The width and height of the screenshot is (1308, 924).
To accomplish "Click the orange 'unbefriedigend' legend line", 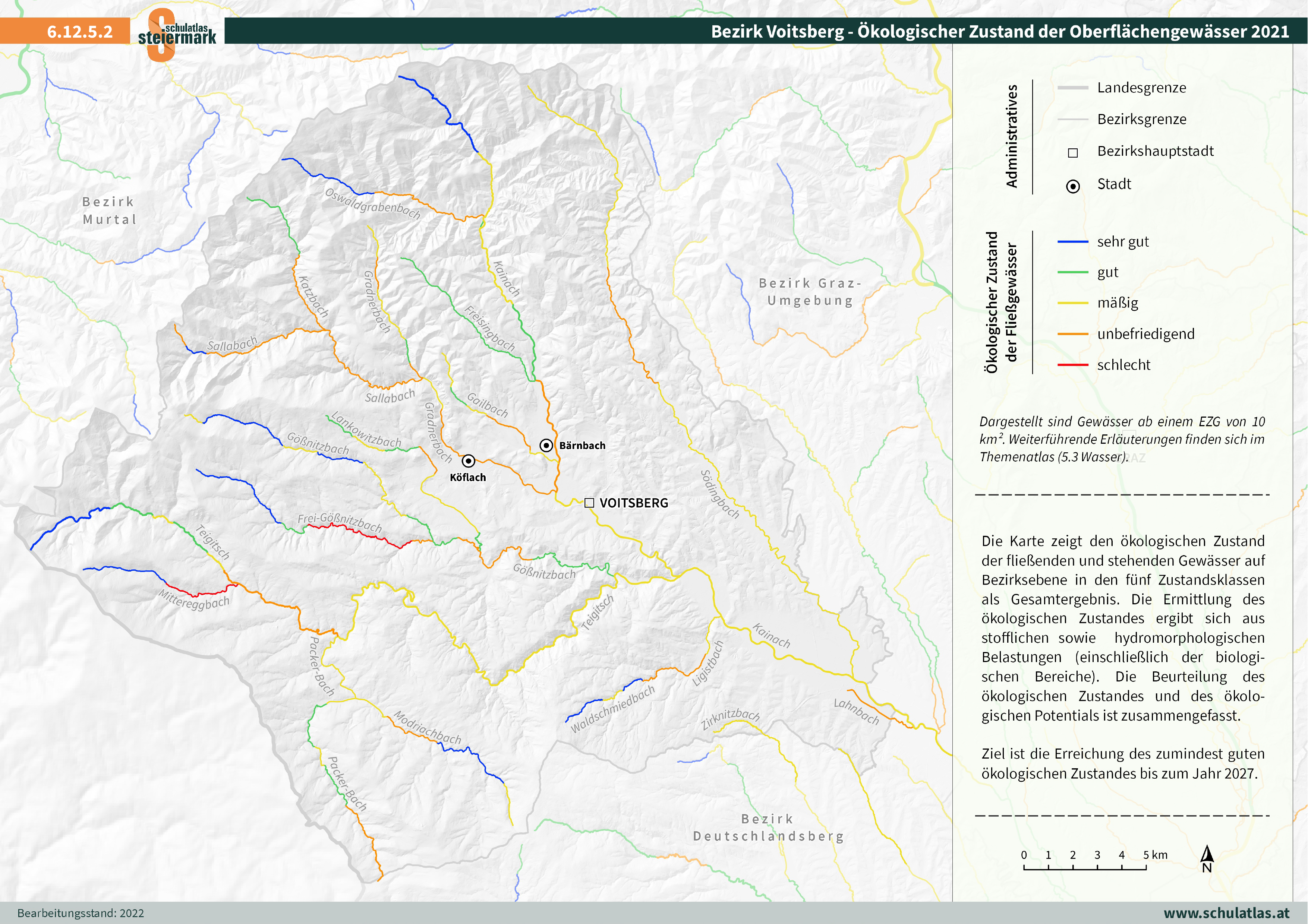I will point(1073,334).
